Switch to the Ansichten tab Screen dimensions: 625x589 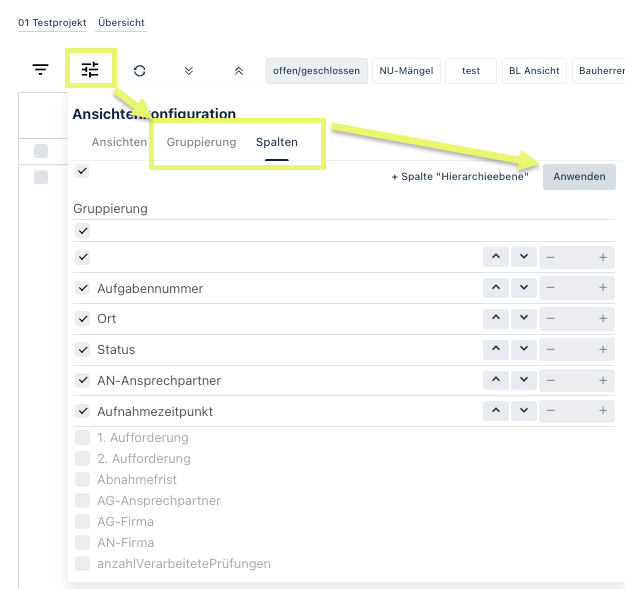tap(119, 142)
